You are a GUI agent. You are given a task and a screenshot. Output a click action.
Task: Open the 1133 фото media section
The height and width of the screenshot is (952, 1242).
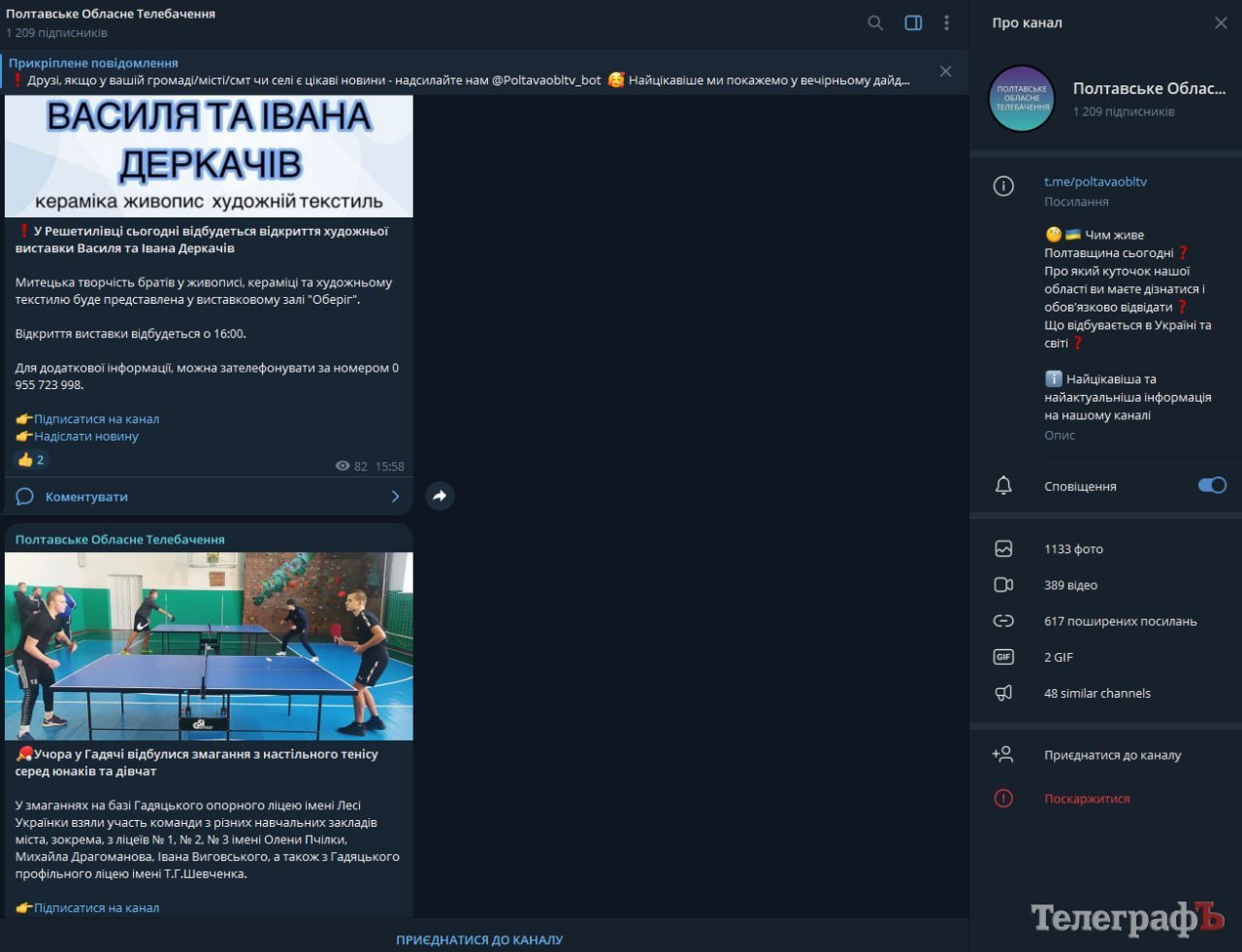click(1073, 549)
